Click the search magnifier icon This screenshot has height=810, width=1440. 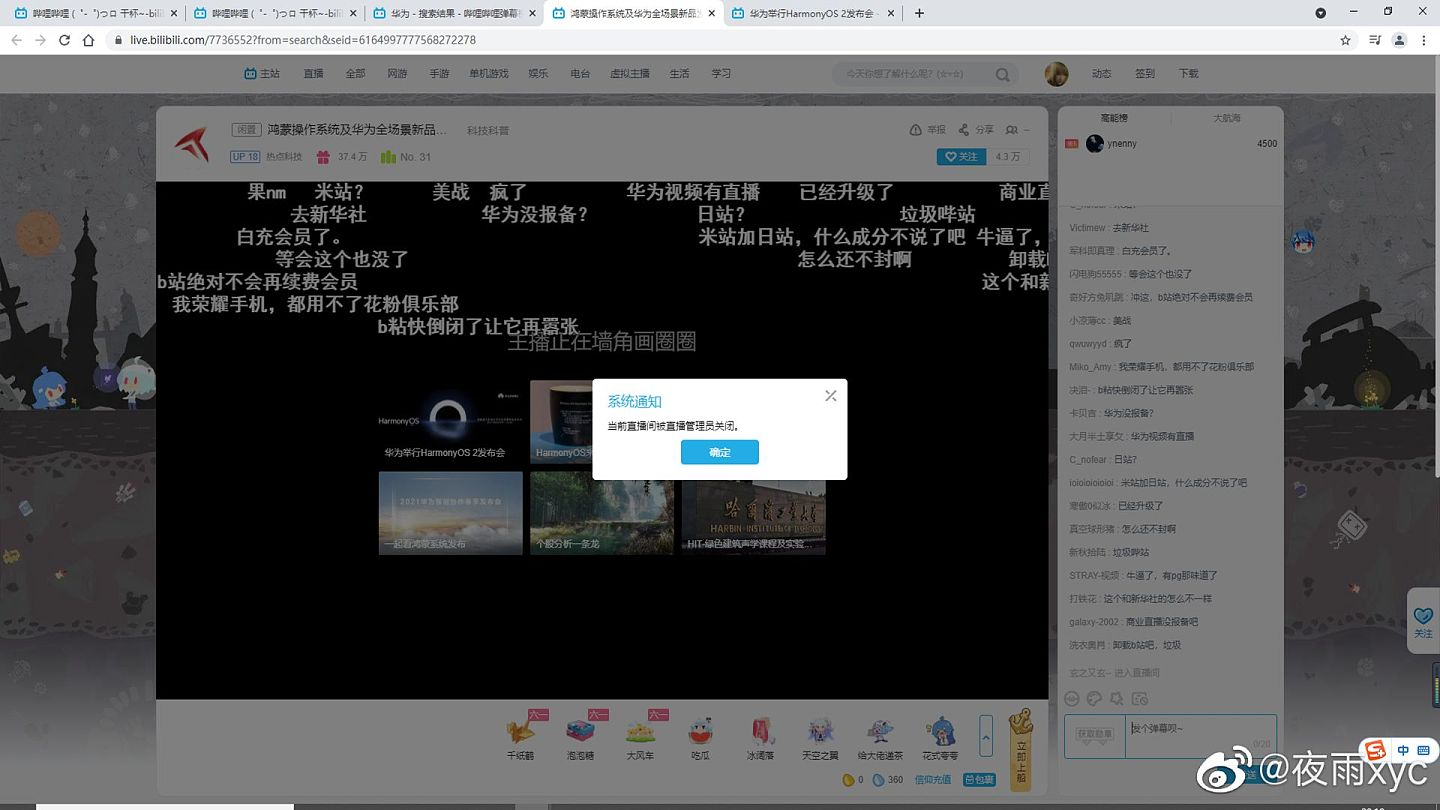pyautogui.click(x=1002, y=75)
